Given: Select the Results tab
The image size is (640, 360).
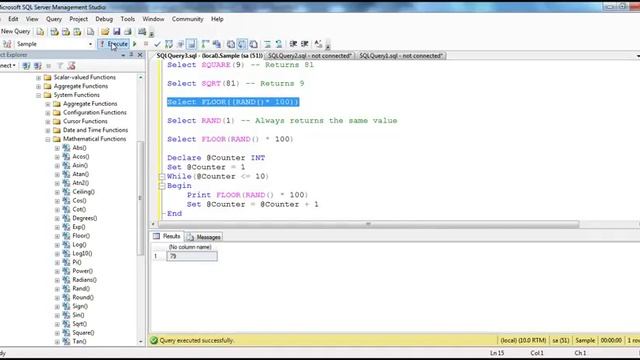Looking at the screenshot, I should [167, 237].
